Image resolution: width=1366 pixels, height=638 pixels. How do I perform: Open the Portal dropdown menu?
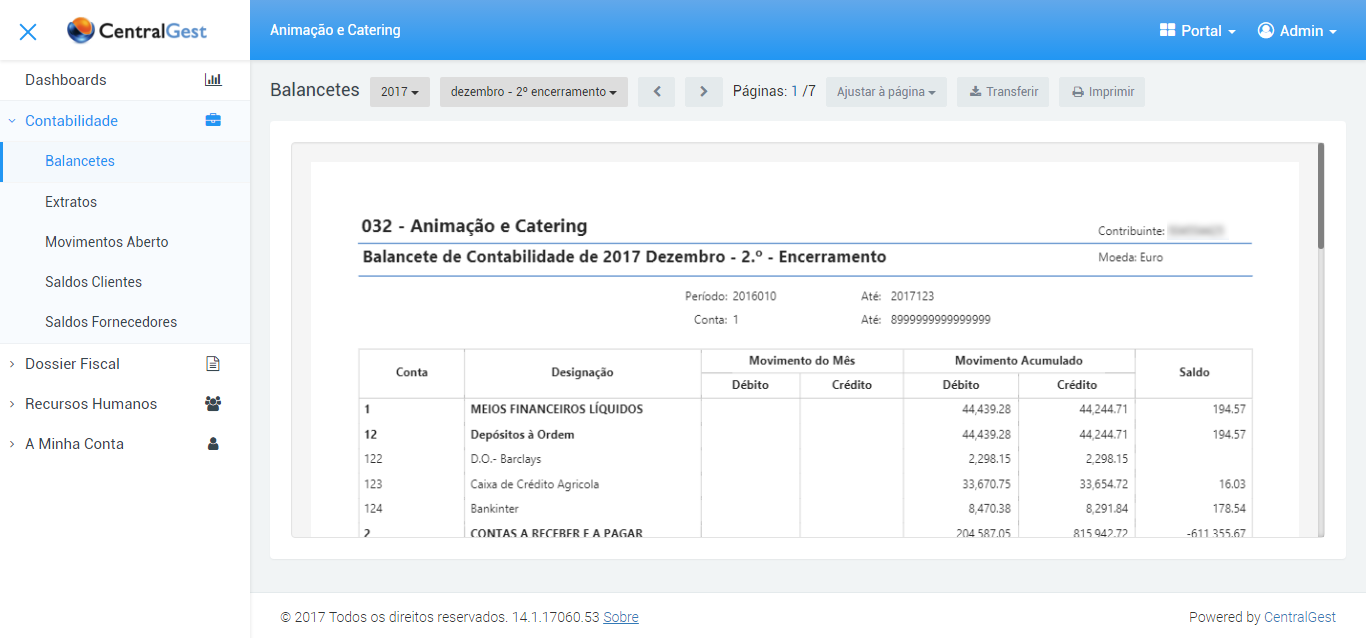click(1198, 31)
